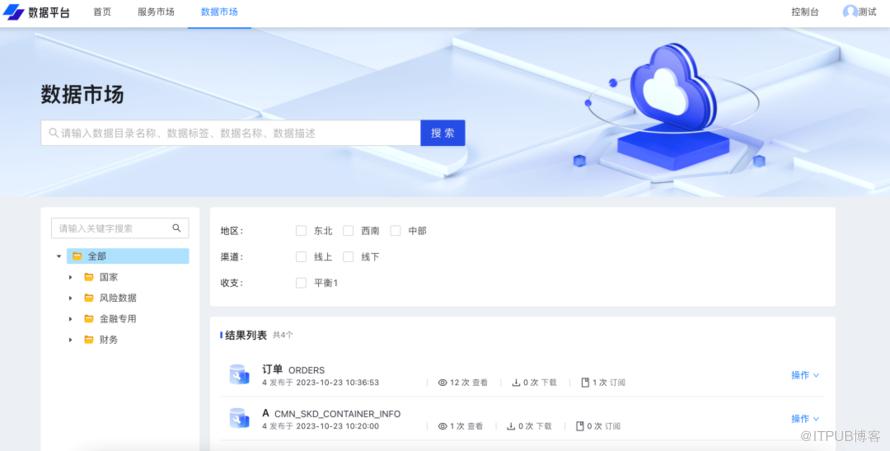Image resolution: width=890 pixels, height=451 pixels.
Task: Check the 线上 channel checkbox
Action: point(301,257)
